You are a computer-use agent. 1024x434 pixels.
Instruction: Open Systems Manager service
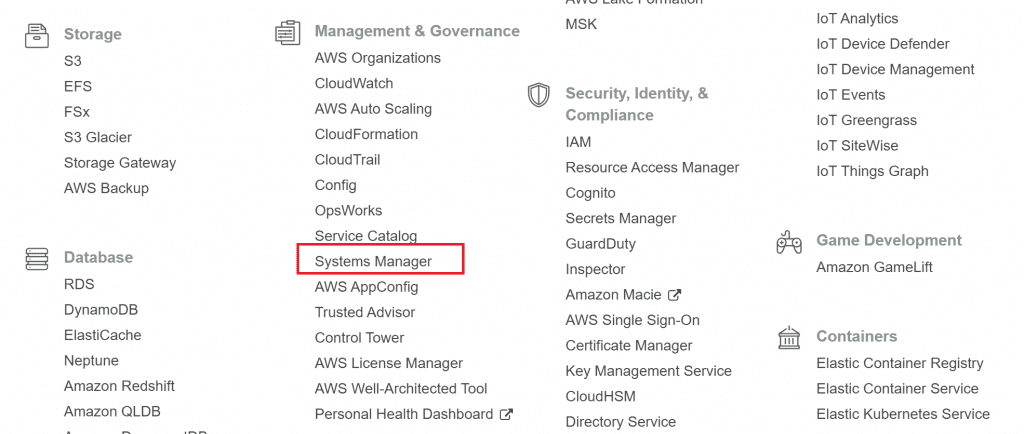[x=373, y=261]
